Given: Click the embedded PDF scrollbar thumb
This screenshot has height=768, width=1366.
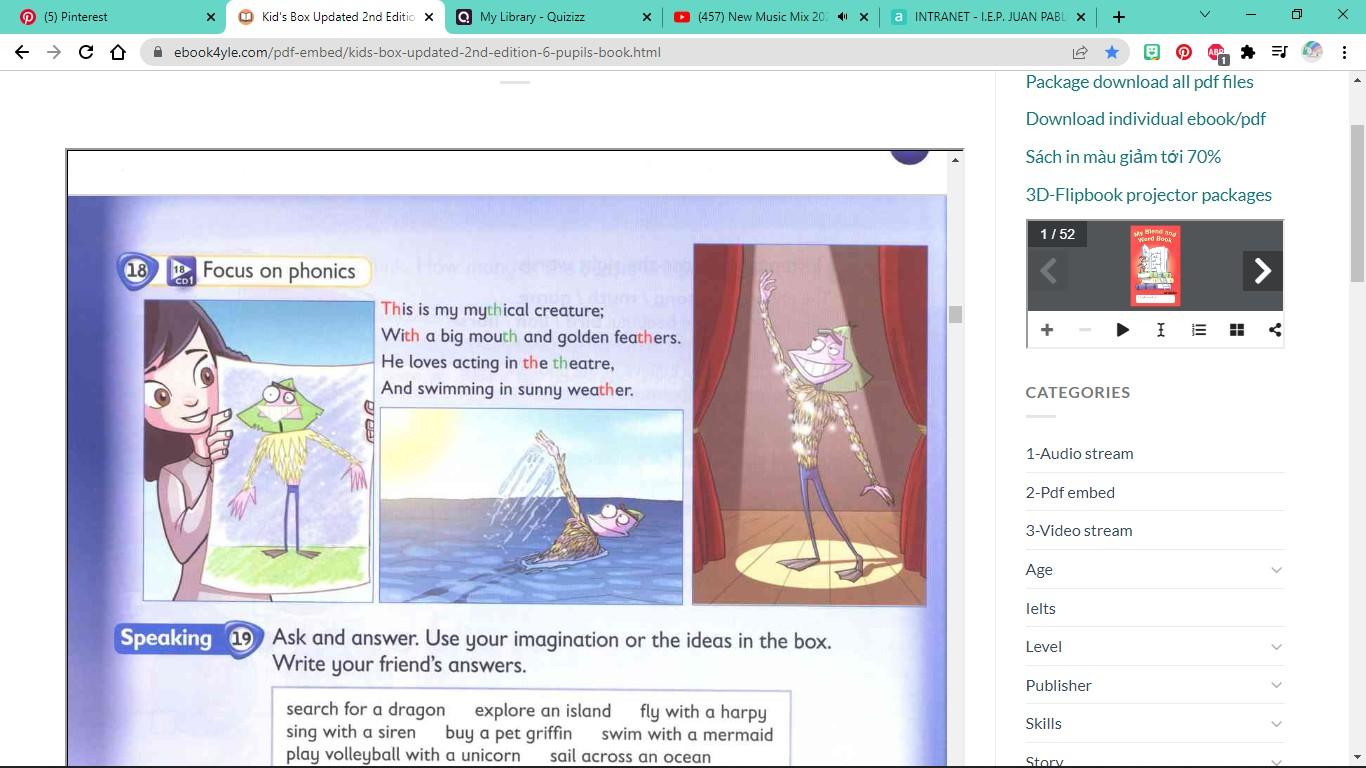Looking at the screenshot, I should 955,314.
